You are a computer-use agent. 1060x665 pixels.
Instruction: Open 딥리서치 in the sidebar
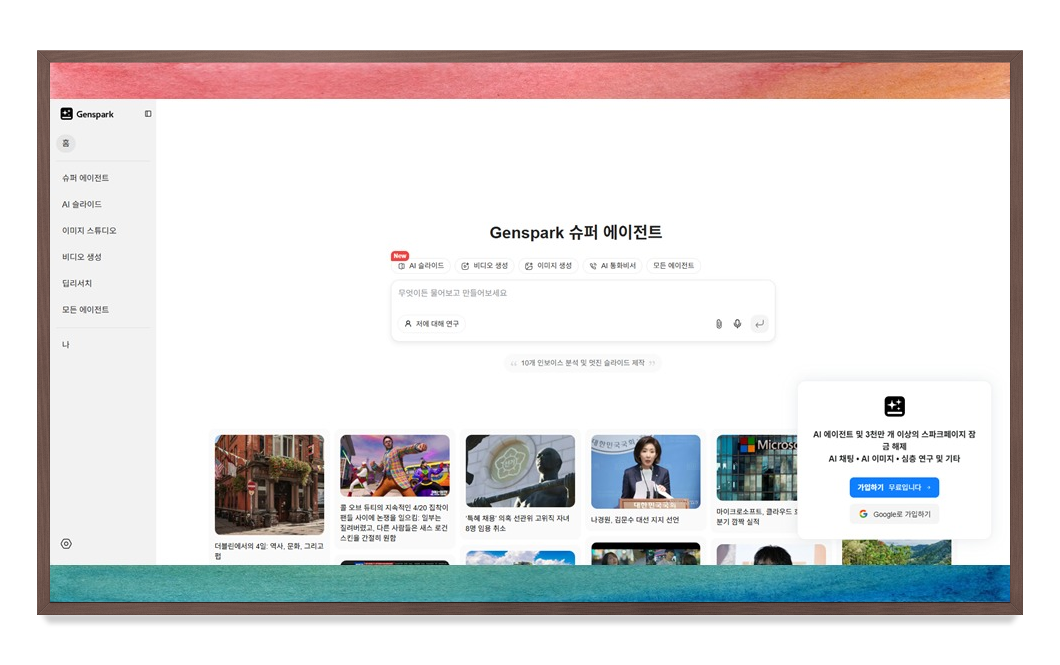[77, 283]
